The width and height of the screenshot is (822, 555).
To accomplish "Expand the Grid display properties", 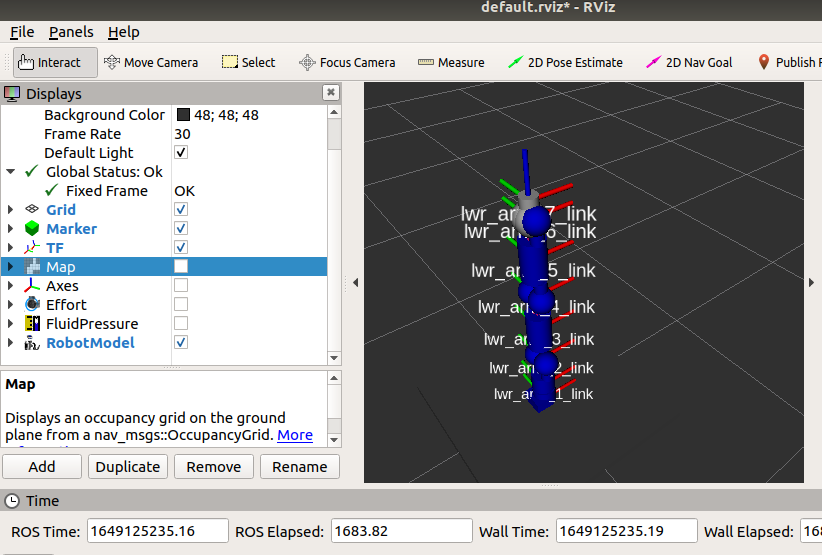I will [x=10, y=210].
